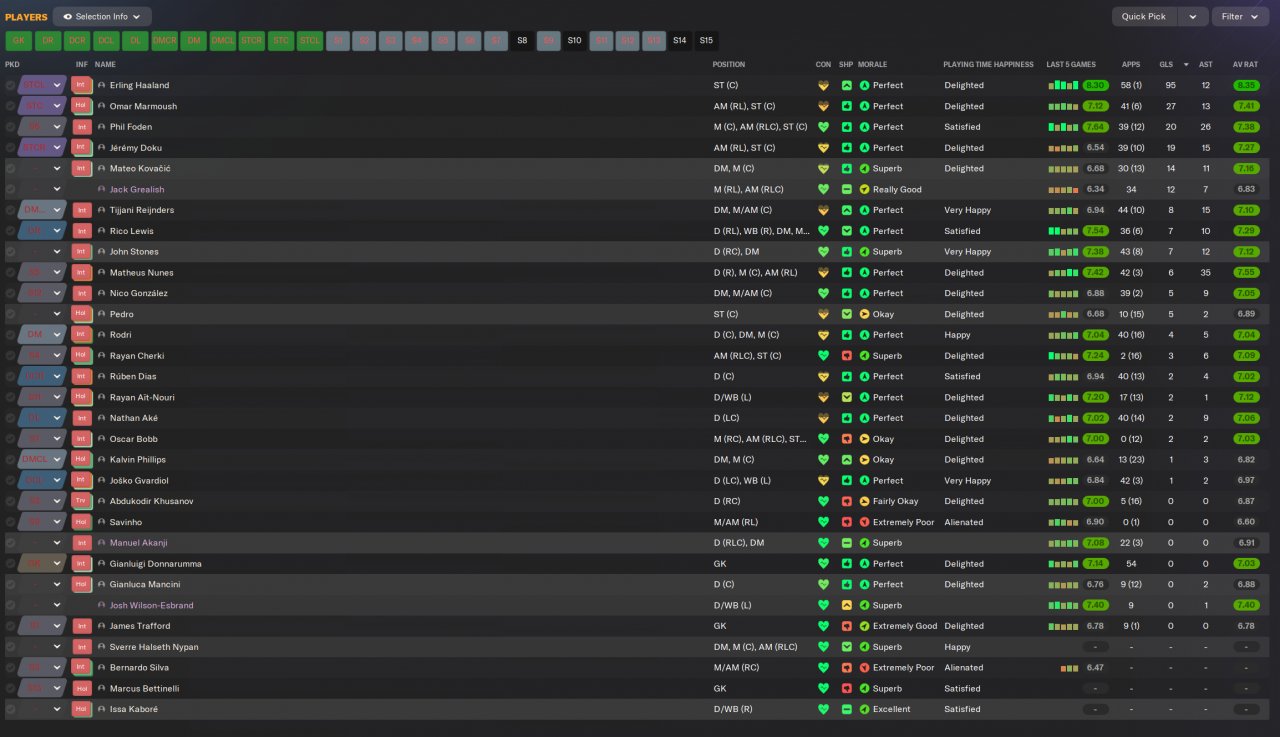This screenshot has height=737, width=1280.
Task: Select the STCL position slot
Action: pos(310,41)
